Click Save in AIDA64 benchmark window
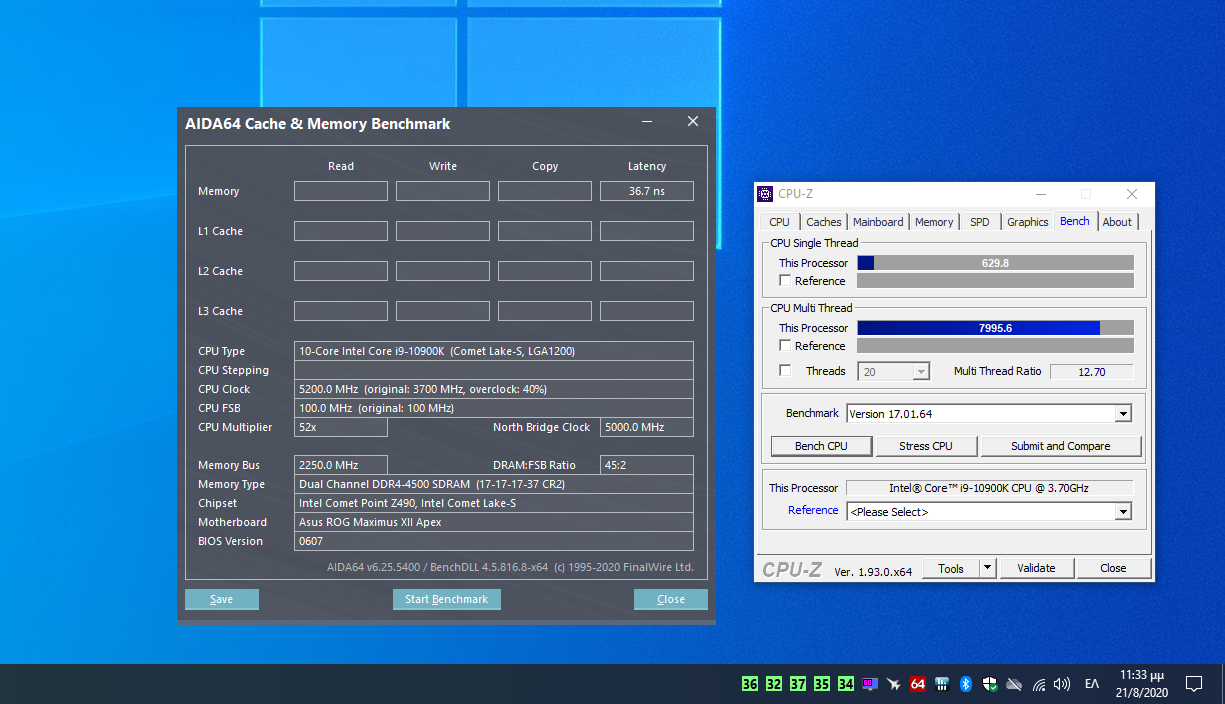 (222, 599)
